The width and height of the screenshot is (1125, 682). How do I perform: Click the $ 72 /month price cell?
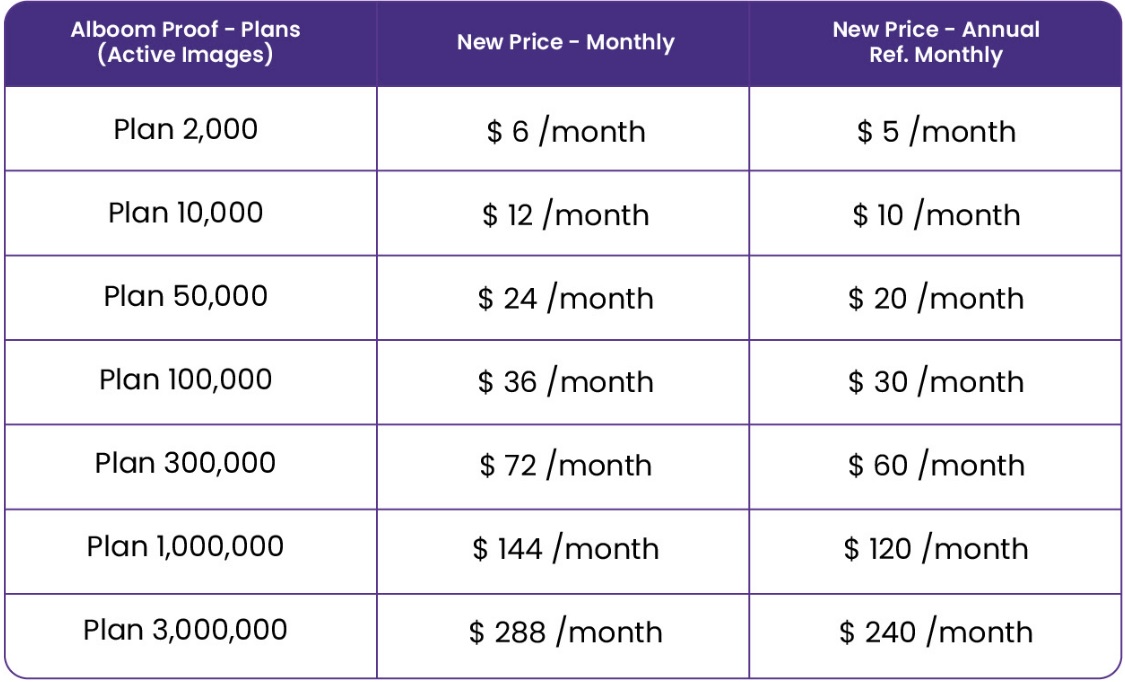pyautogui.click(x=565, y=465)
